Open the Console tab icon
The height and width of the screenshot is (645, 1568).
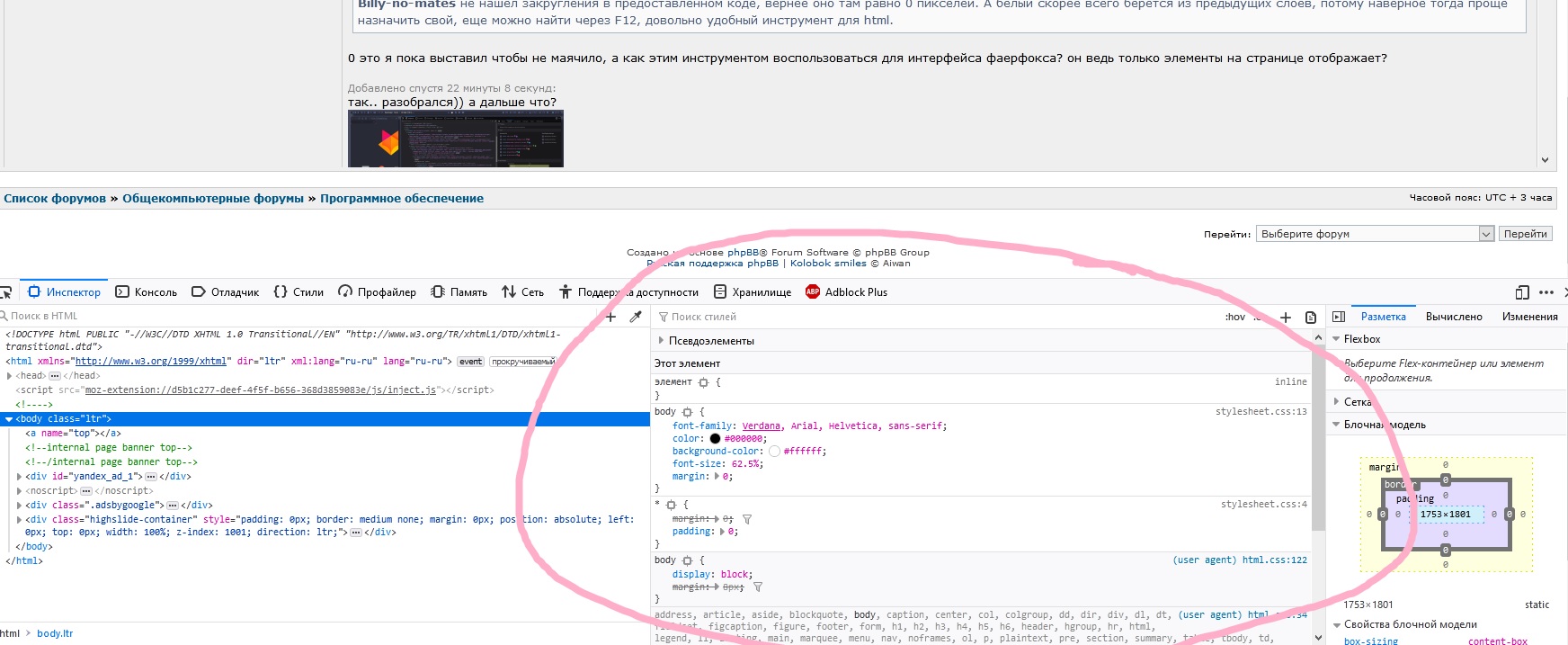pyautogui.click(x=122, y=291)
